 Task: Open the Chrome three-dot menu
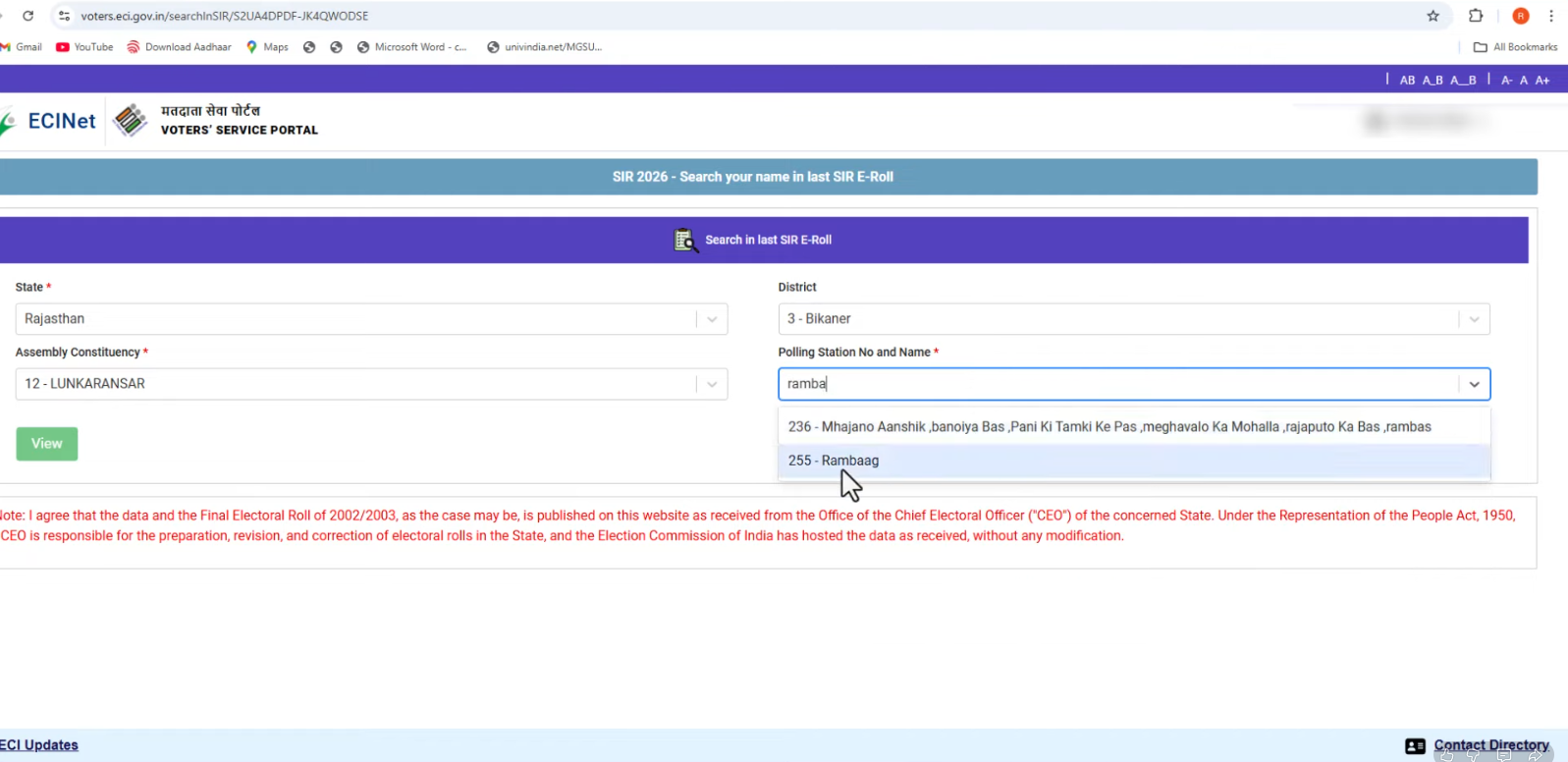pyautogui.click(x=1550, y=16)
